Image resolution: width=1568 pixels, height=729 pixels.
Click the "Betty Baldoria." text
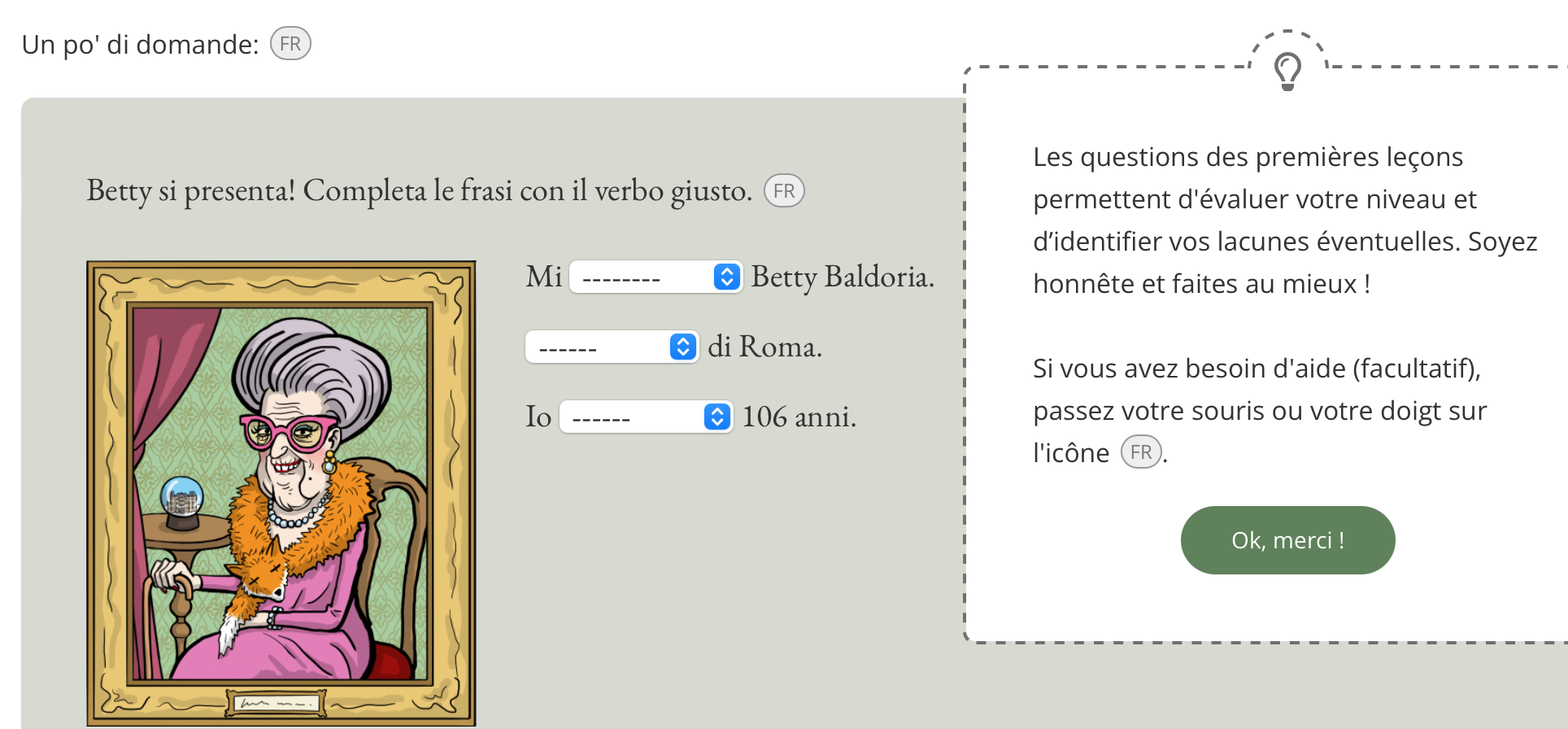(x=843, y=277)
